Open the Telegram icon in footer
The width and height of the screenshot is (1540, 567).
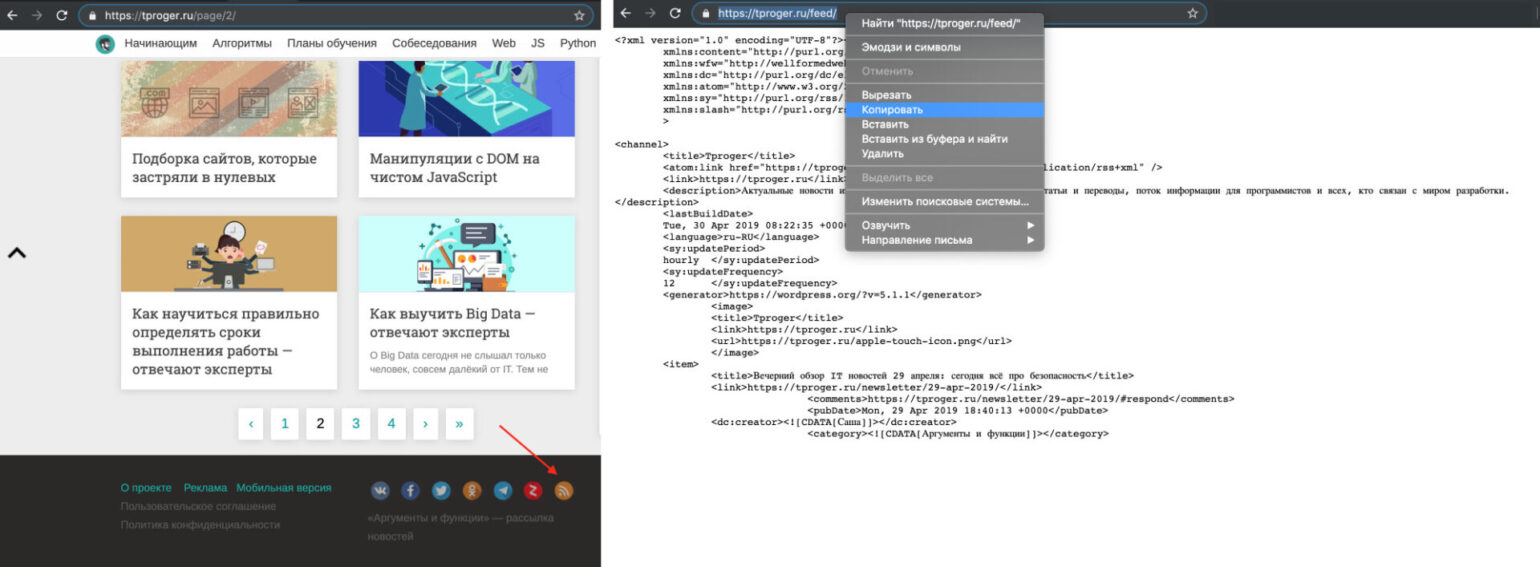point(503,490)
